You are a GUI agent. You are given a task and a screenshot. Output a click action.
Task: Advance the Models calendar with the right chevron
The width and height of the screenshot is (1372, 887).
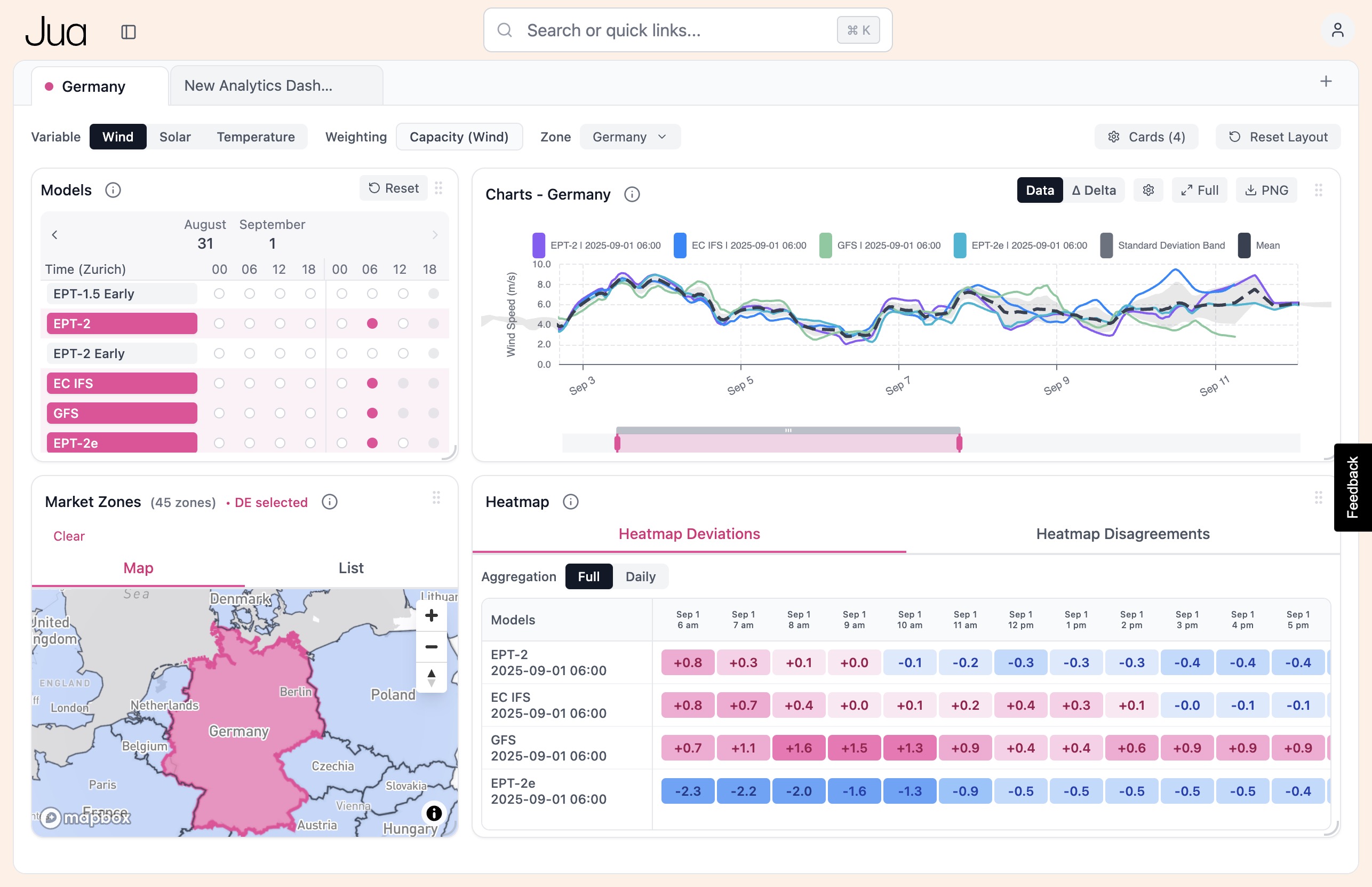[x=435, y=234]
